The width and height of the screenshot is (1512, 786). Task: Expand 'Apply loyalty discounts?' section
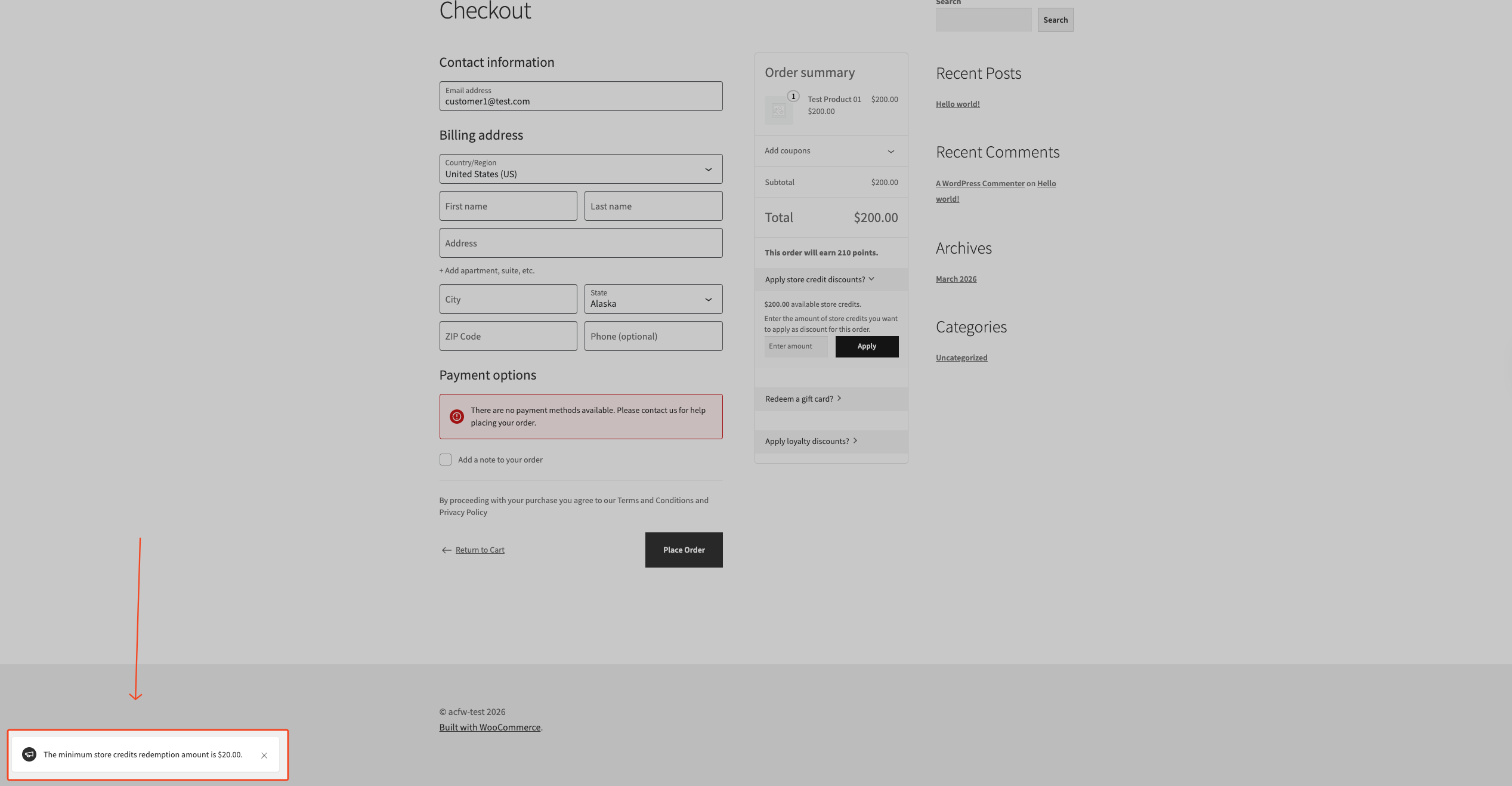[811, 441]
